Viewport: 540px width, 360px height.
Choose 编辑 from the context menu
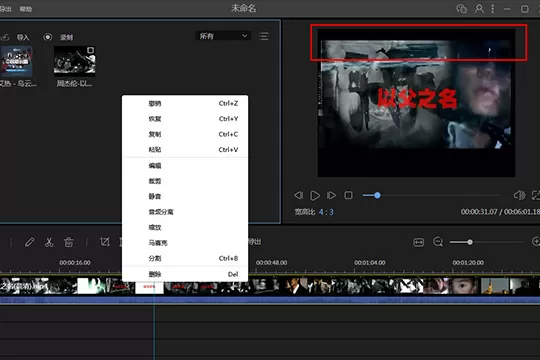(x=185, y=166)
